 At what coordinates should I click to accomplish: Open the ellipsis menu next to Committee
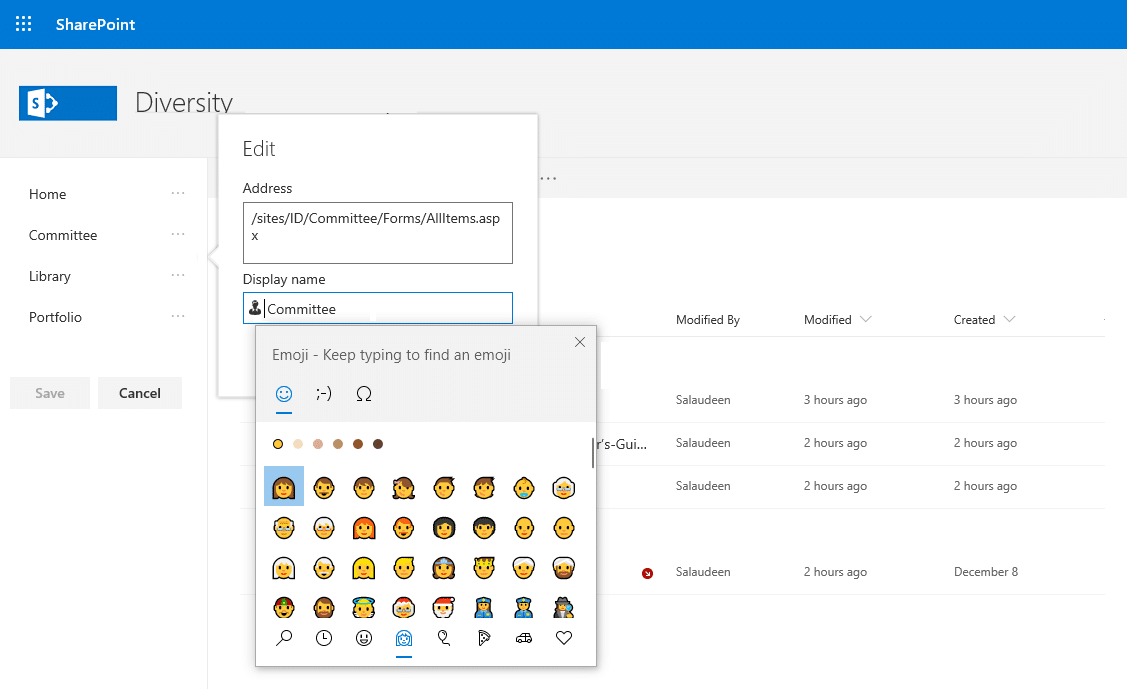point(178,234)
